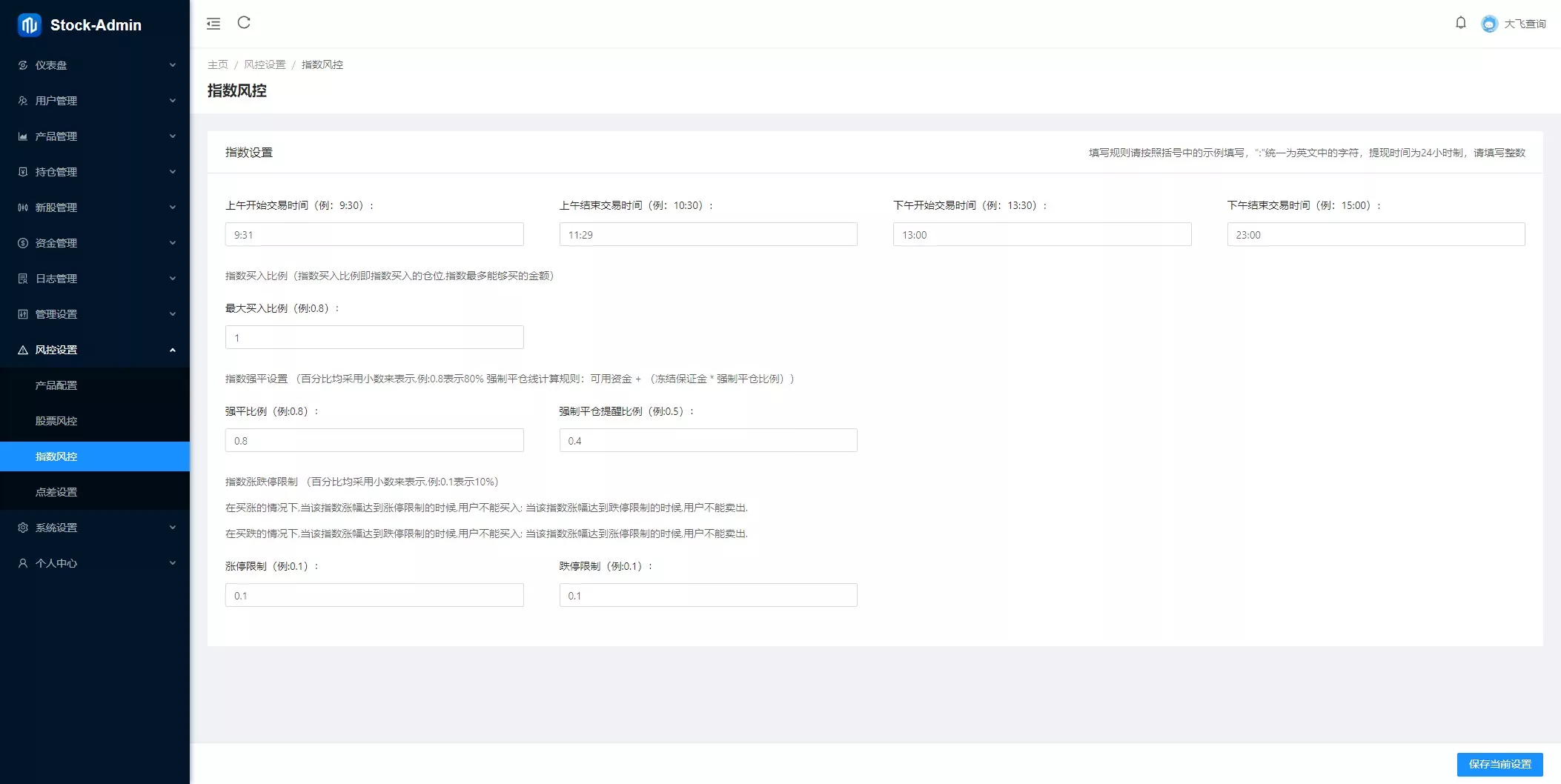Open the notification bell
Image resolution: width=1561 pixels, height=784 pixels.
[1461, 23]
